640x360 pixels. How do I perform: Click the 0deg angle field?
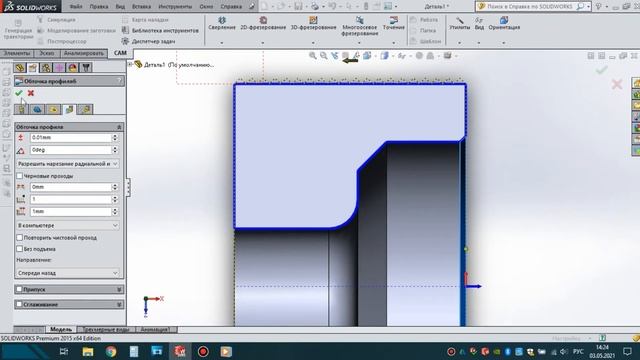pos(71,150)
